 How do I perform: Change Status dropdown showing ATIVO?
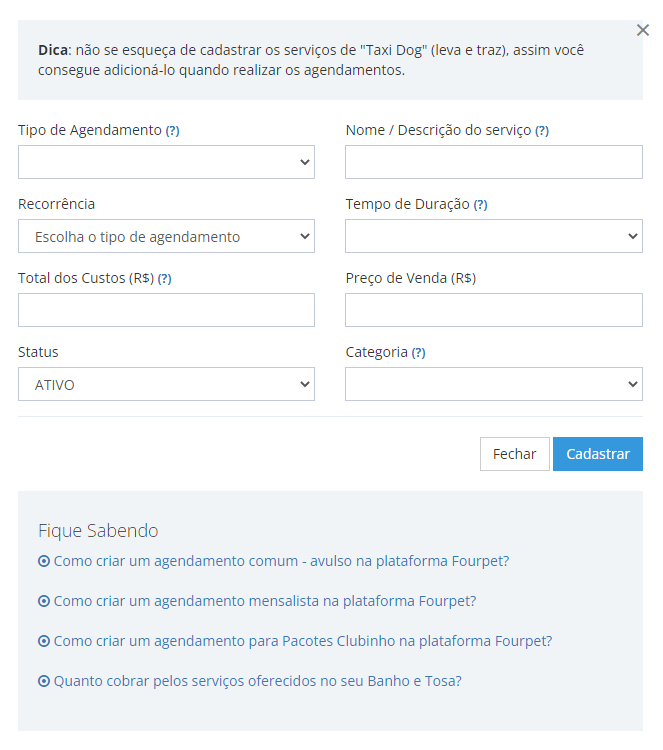166,384
